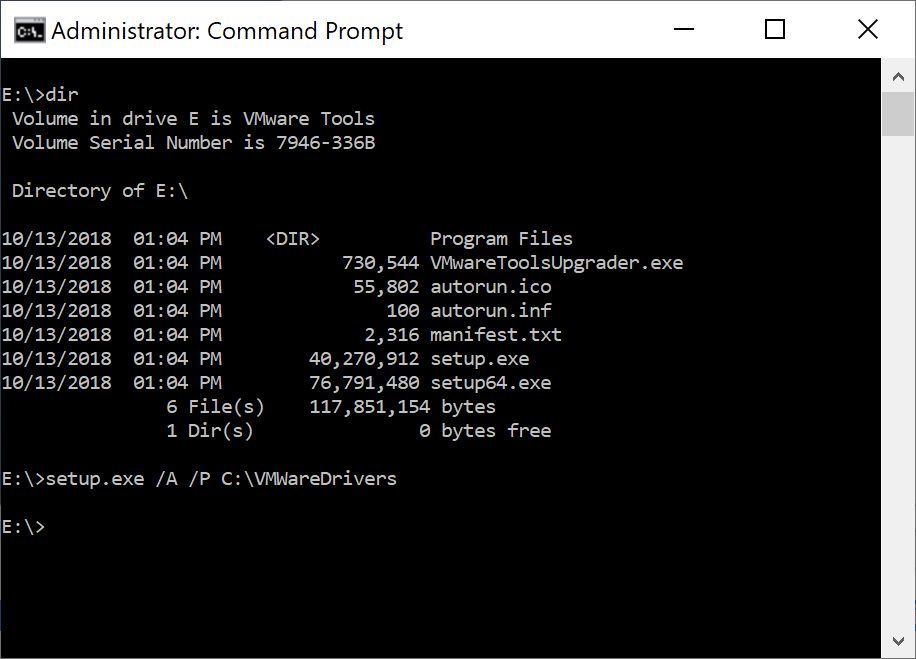Click the setup.exe /A /P command line
The height and width of the screenshot is (659, 916).
tap(199, 479)
